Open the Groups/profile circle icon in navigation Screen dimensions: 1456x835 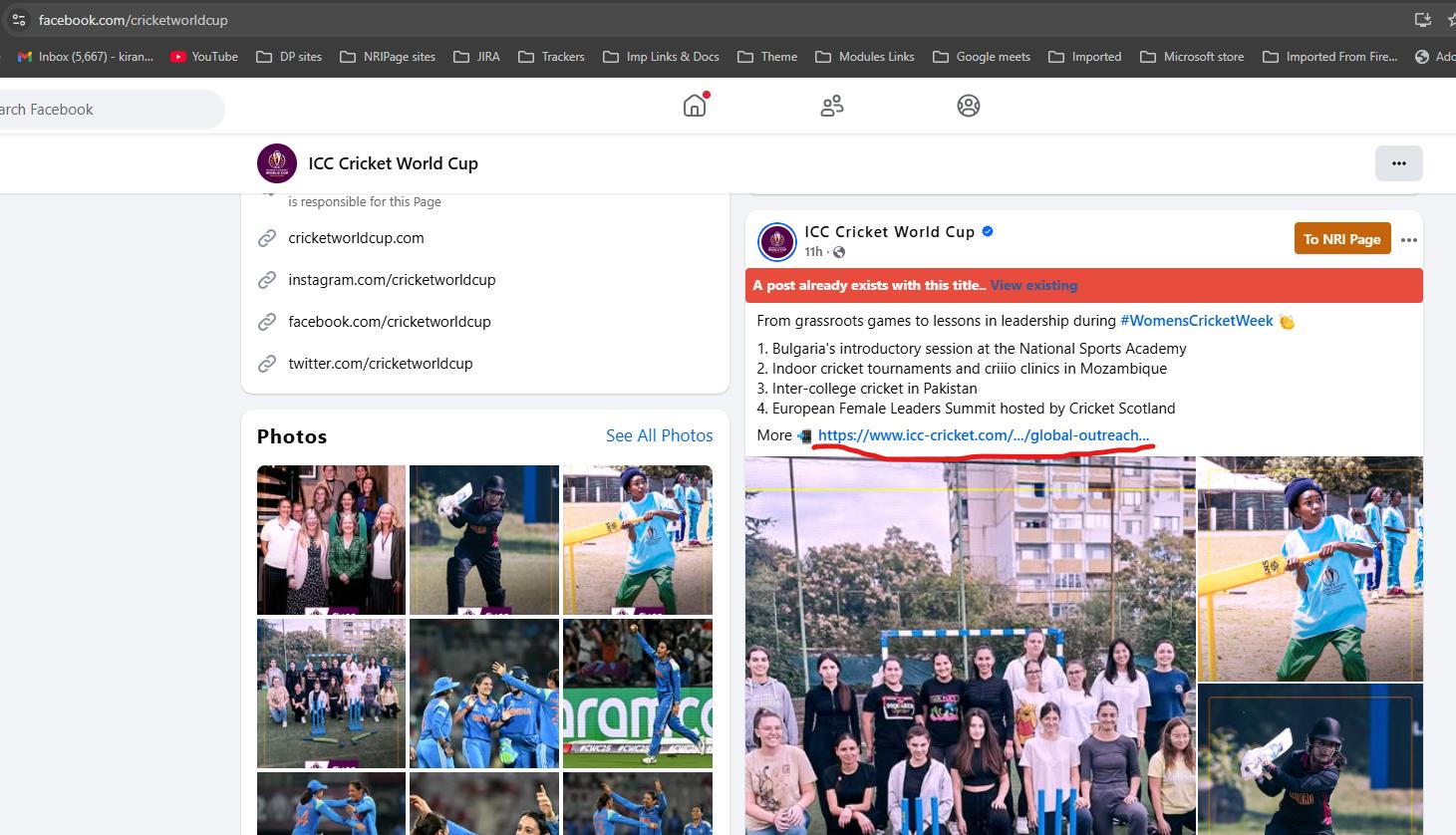coord(969,105)
